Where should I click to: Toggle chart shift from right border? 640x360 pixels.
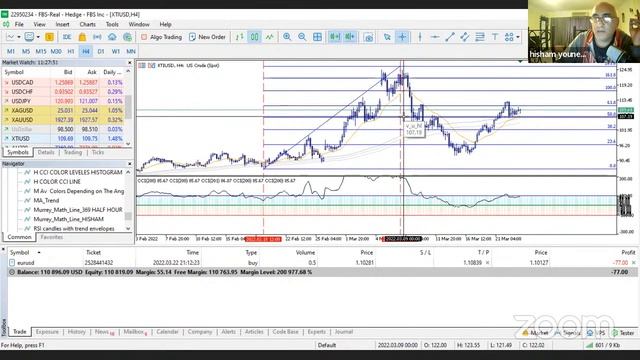pos(350,37)
